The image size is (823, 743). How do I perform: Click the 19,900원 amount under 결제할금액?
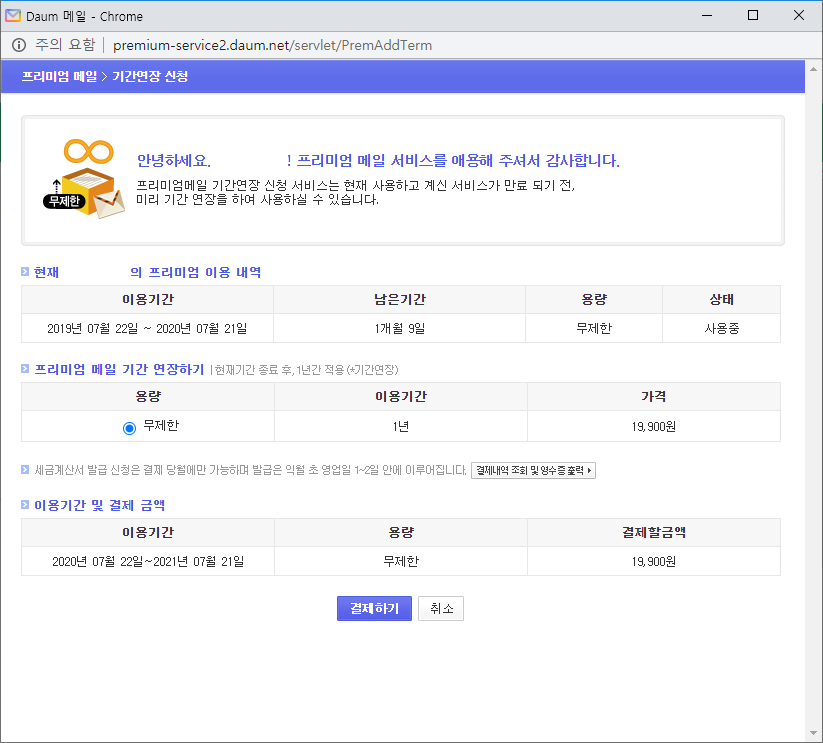tap(653, 561)
